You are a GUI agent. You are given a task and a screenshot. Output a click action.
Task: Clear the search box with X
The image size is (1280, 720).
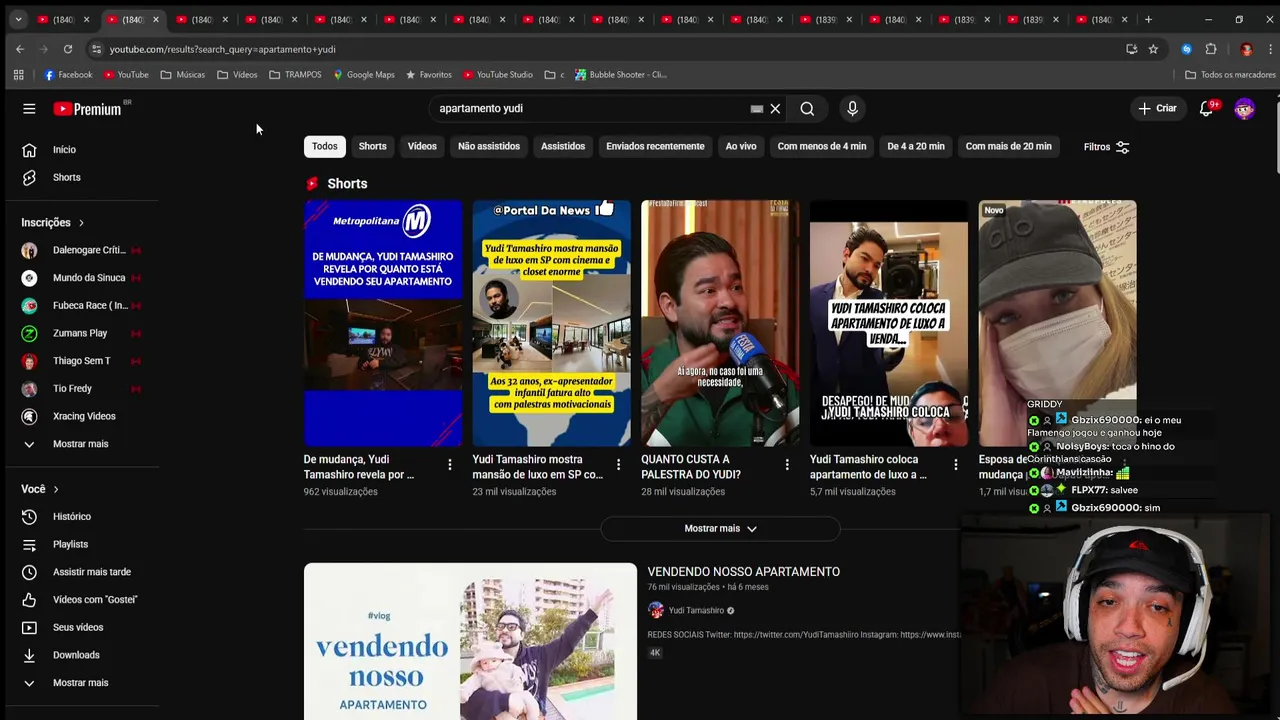775,109
